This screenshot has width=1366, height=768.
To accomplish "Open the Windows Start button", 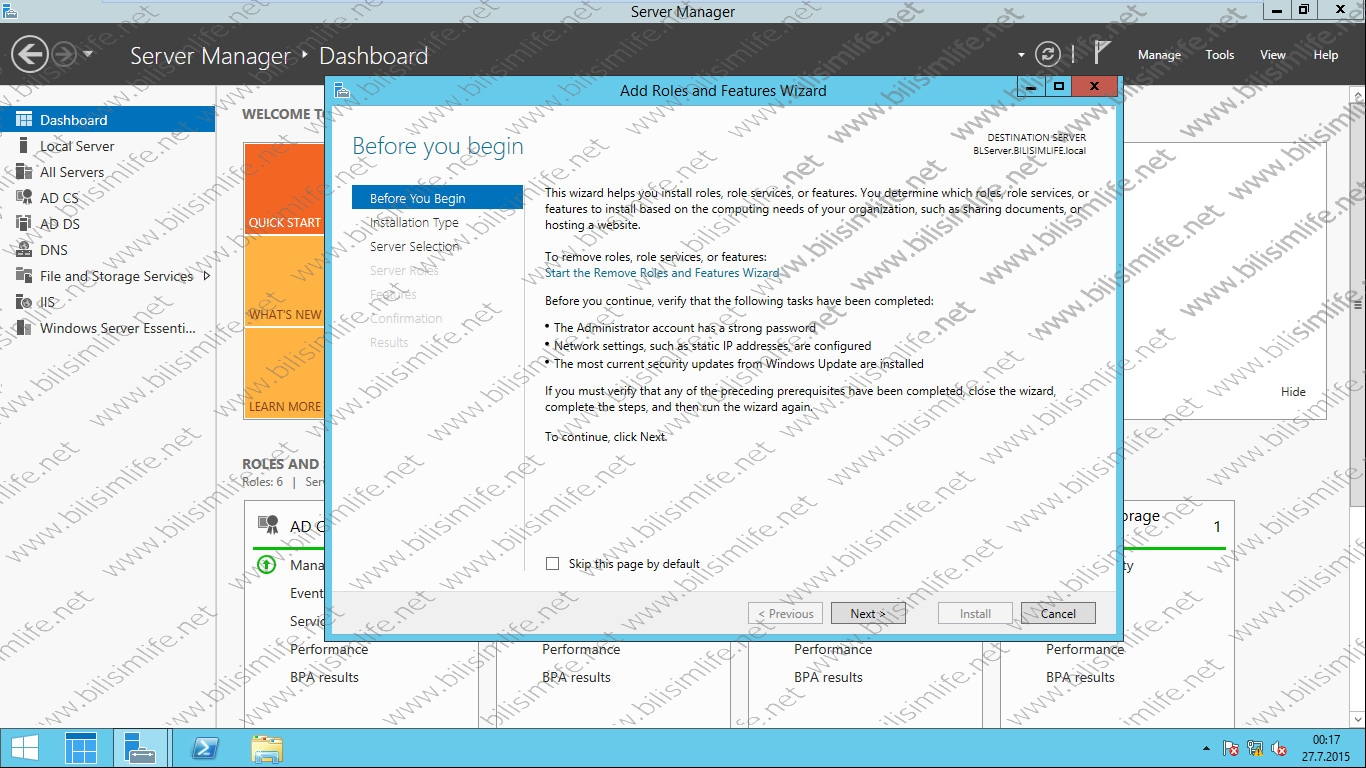I will [26, 748].
